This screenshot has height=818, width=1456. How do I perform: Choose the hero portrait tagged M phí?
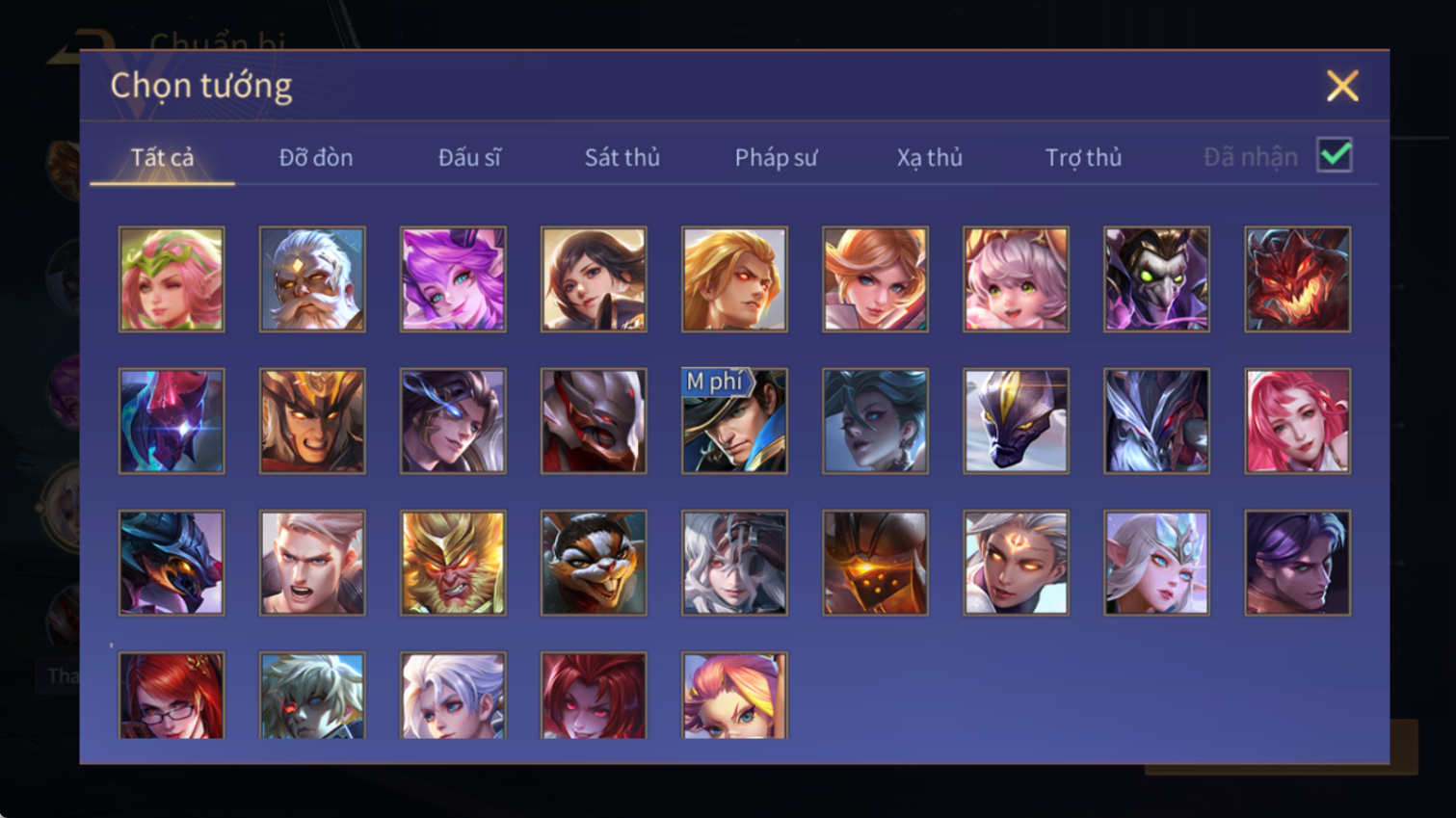point(734,421)
